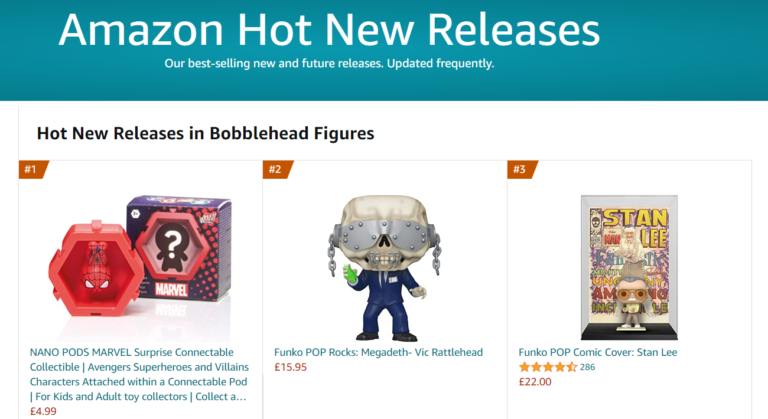Click the #2 rank badge
768x419 pixels.
click(x=275, y=169)
